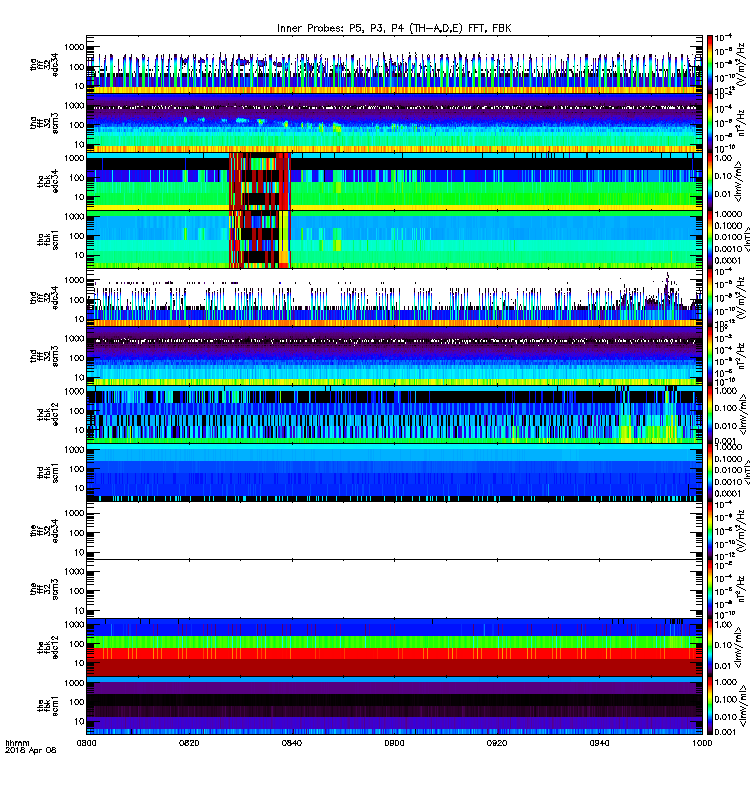This screenshot has width=750, height=800.
Task: Pick the color bar beside thd fff edc34 spectrogram
Action: click(710, 297)
